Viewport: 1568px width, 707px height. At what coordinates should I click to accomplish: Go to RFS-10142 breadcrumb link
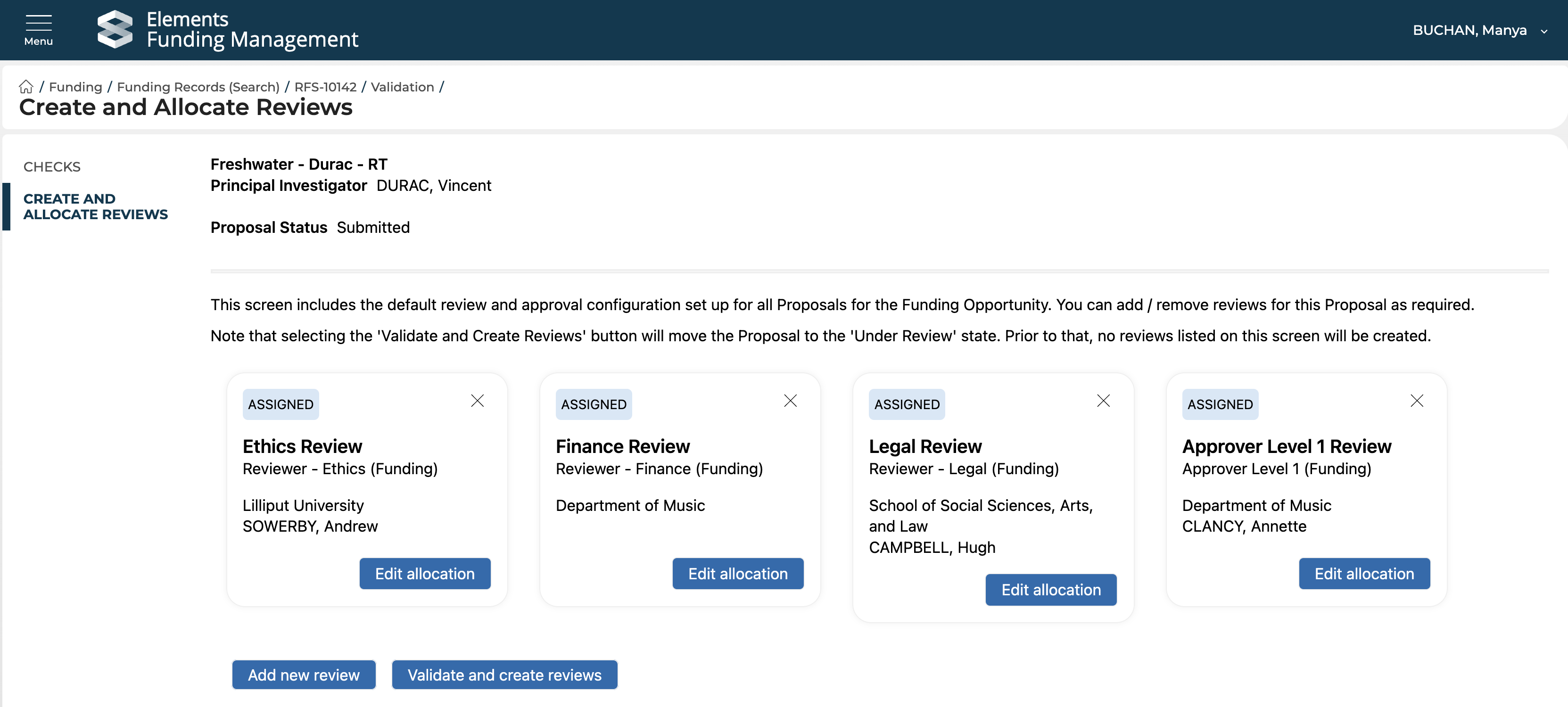pyautogui.click(x=325, y=87)
